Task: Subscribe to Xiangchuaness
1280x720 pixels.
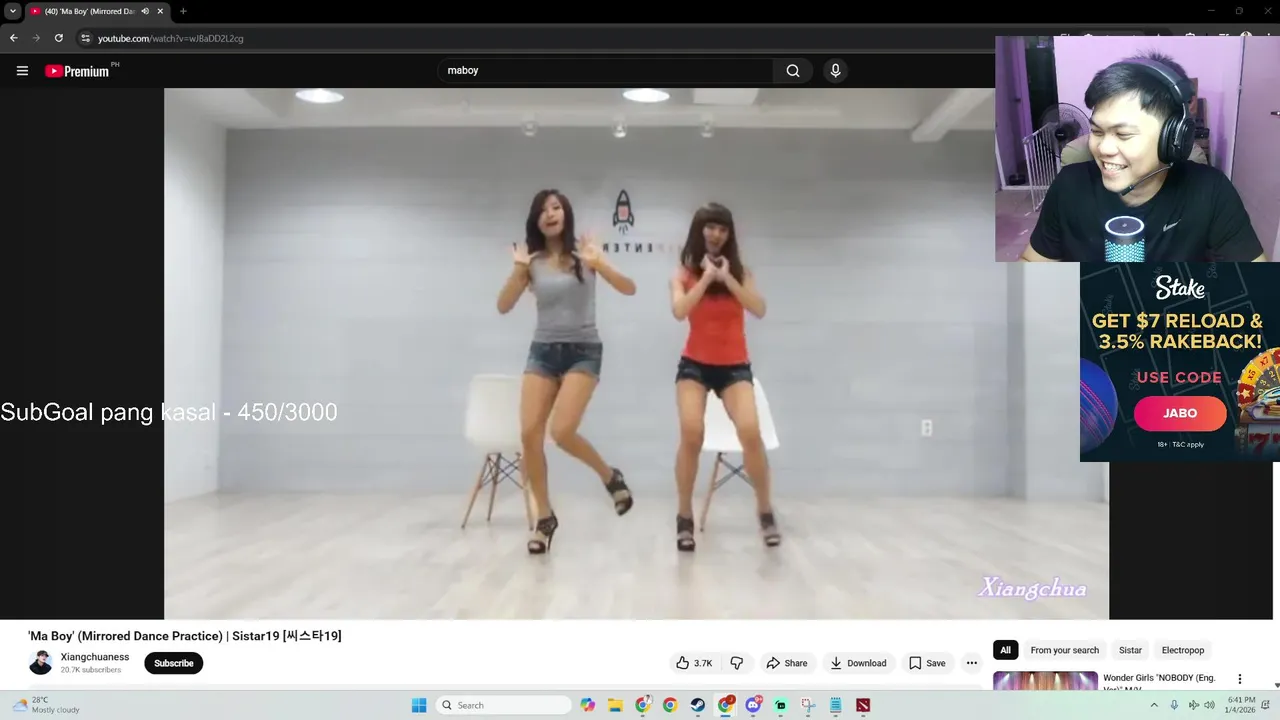Action: pyautogui.click(x=174, y=663)
